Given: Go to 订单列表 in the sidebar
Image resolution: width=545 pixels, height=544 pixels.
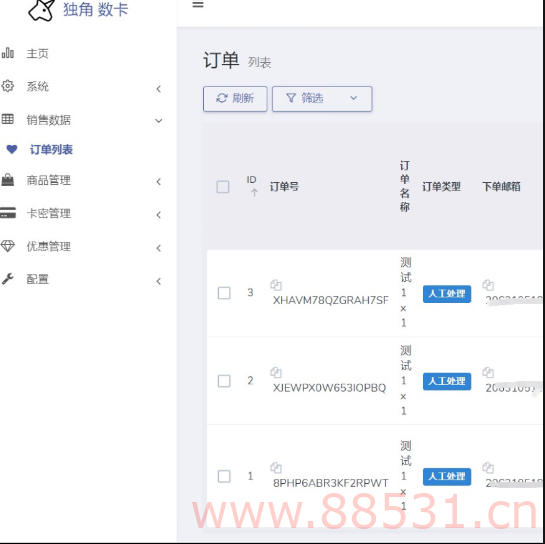Looking at the screenshot, I should pyautogui.click(x=51, y=149).
